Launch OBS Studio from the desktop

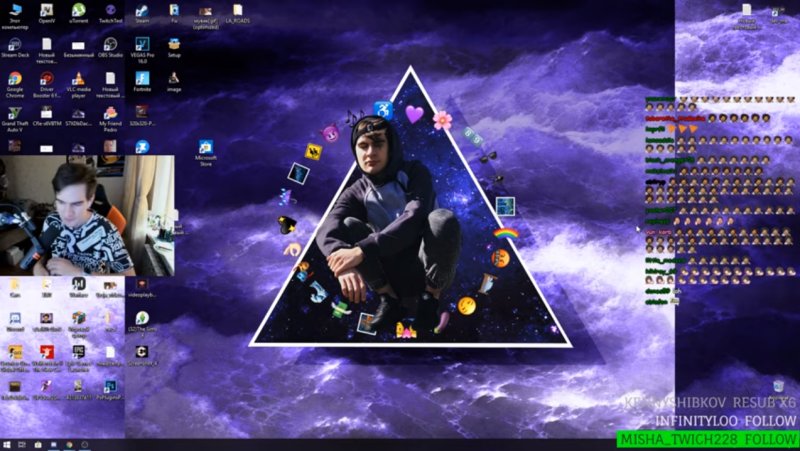coord(109,45)
